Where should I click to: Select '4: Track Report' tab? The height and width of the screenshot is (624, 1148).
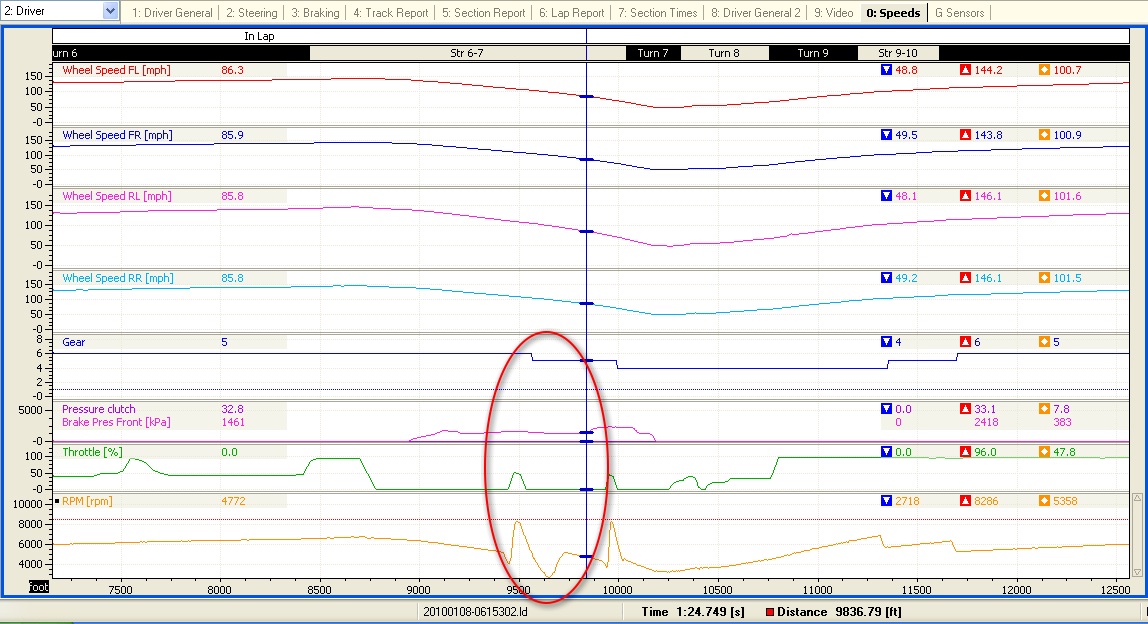click(x=390, y=12)
